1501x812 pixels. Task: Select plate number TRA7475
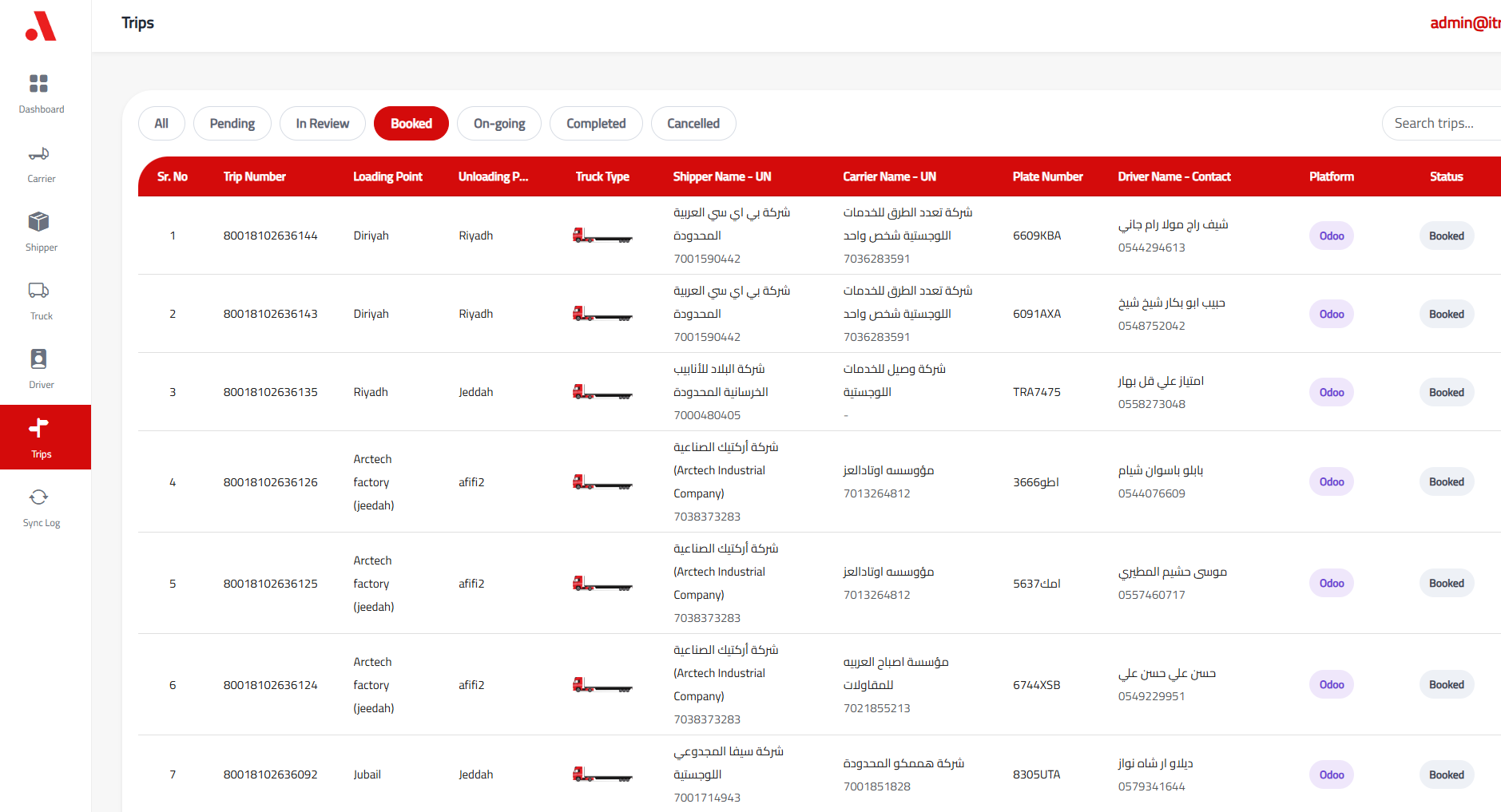coord(1037,392)
